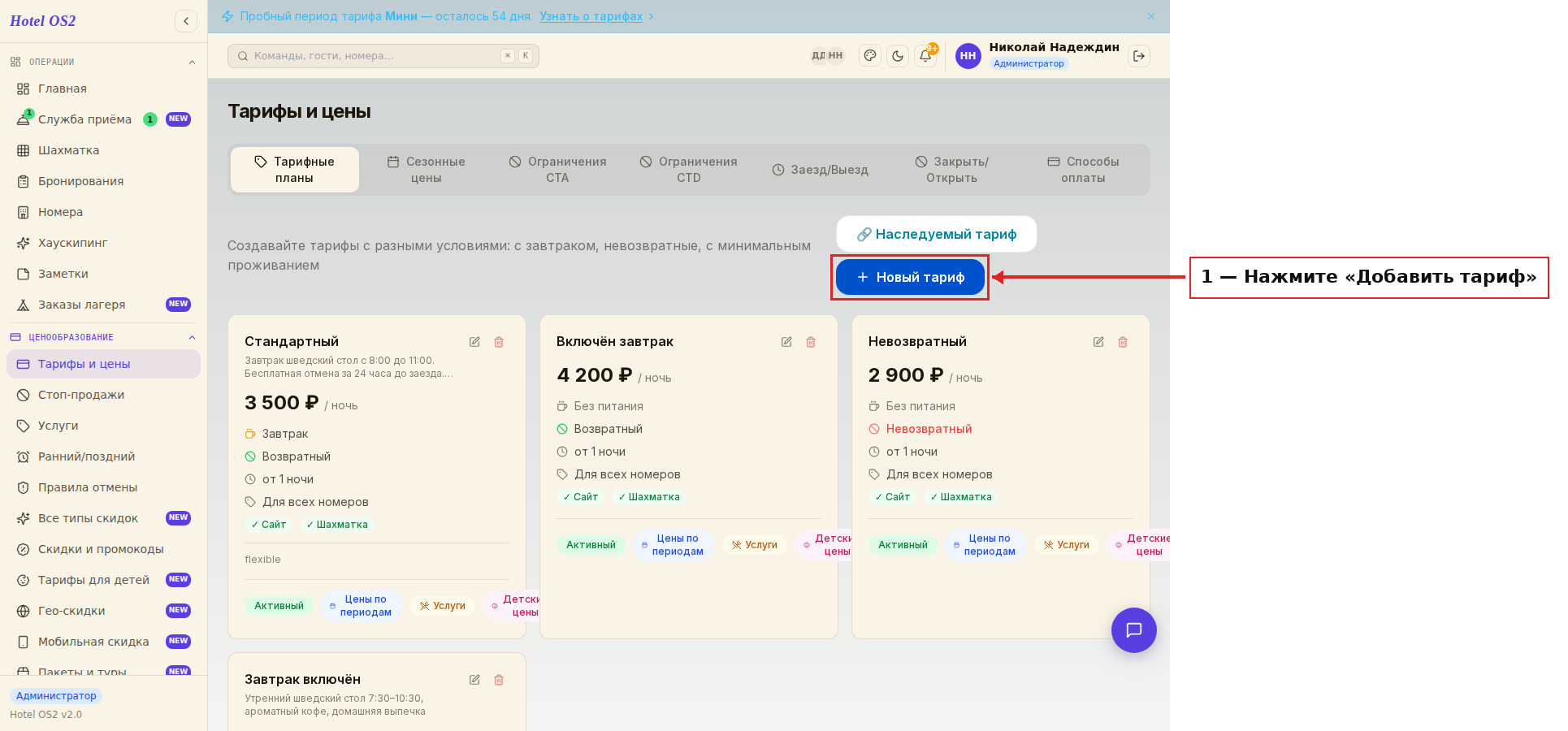Edit the Завтрак включён tariff
The image size is (1568, 731).
point(474,680)
